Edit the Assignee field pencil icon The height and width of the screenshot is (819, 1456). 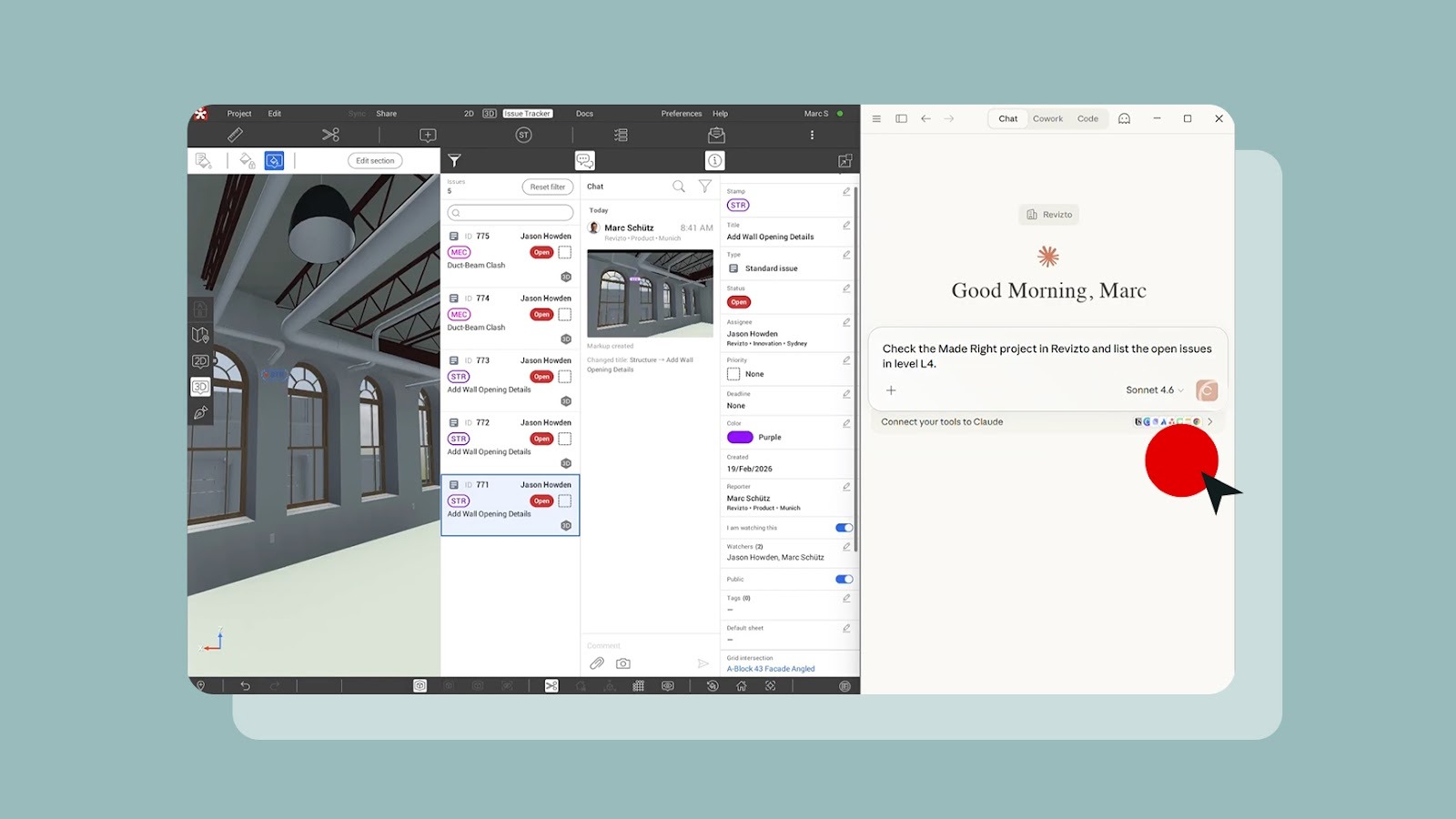pos(846,322)
